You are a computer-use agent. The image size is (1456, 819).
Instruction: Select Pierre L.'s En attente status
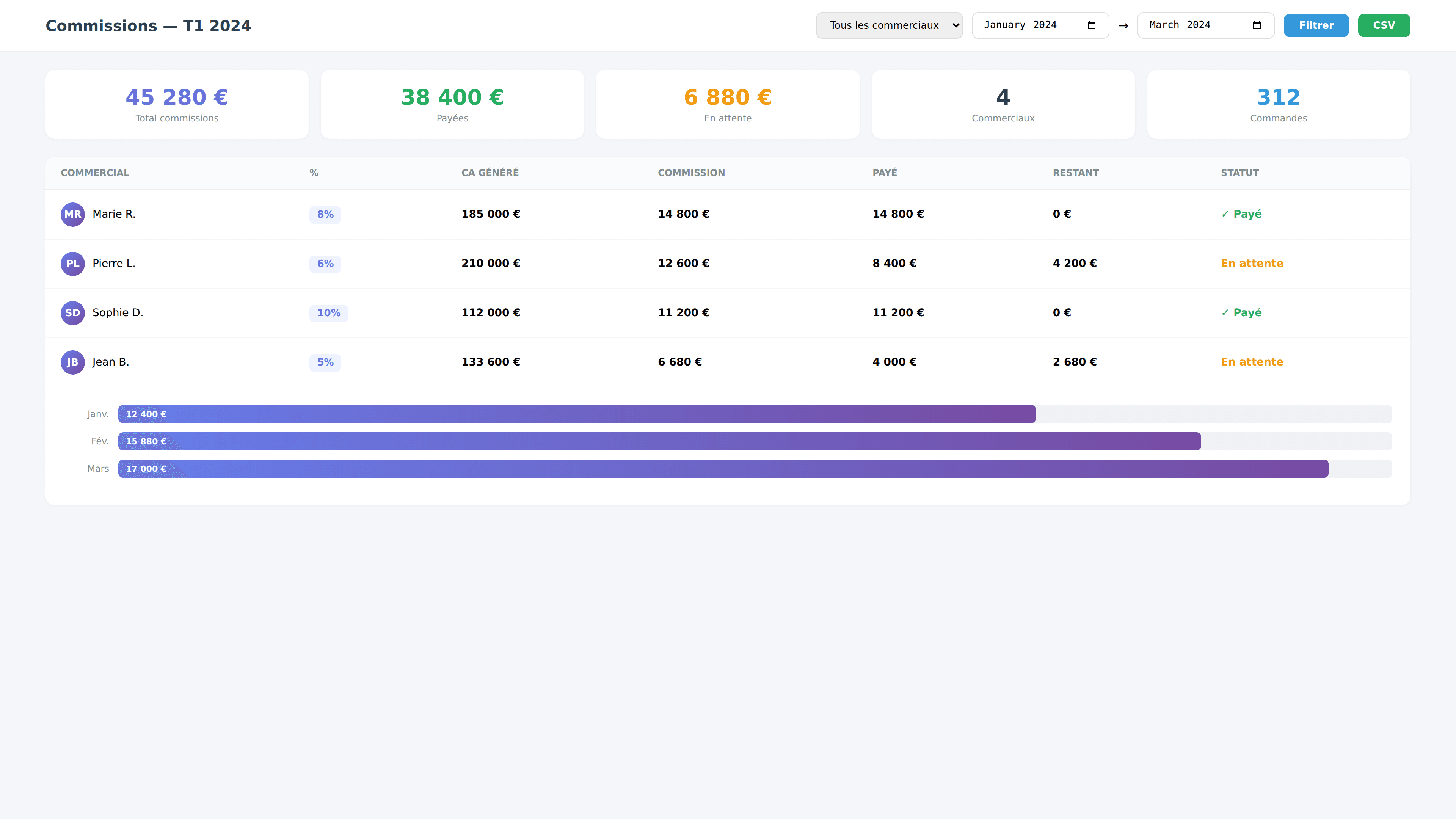pos(1251,264)
